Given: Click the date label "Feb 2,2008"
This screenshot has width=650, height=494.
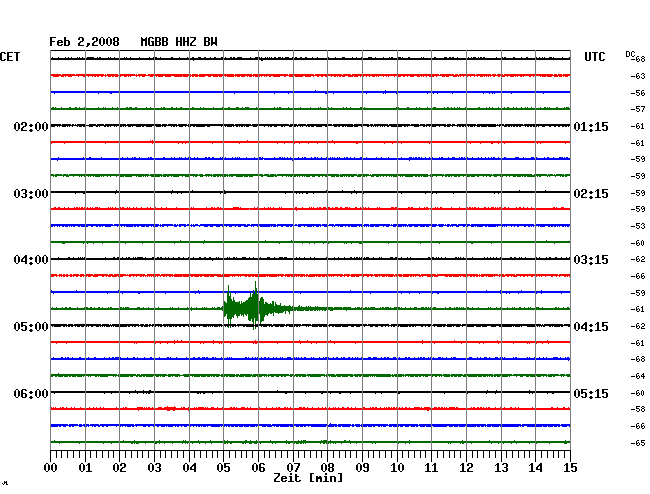Looking at the screenshot, I should coord(84,42).
